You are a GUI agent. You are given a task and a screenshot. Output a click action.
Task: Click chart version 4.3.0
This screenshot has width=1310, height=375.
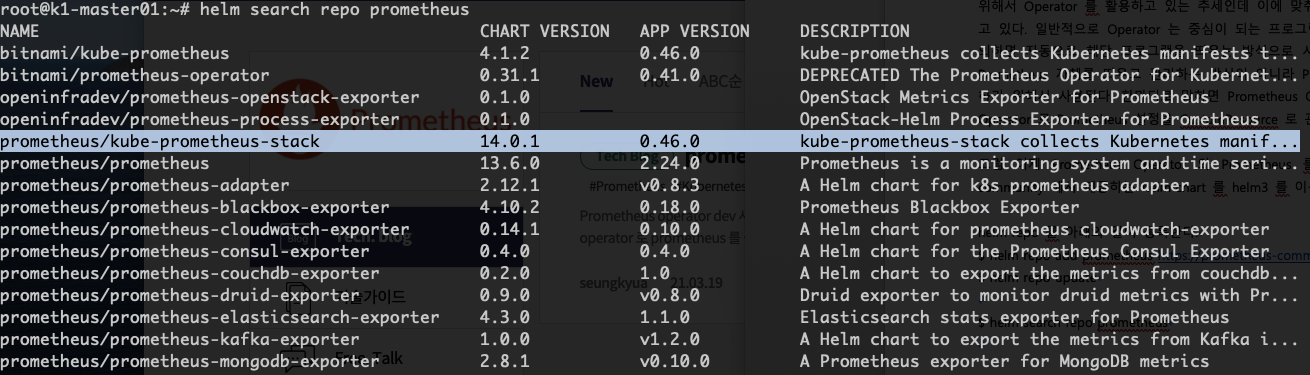point(505,317)
